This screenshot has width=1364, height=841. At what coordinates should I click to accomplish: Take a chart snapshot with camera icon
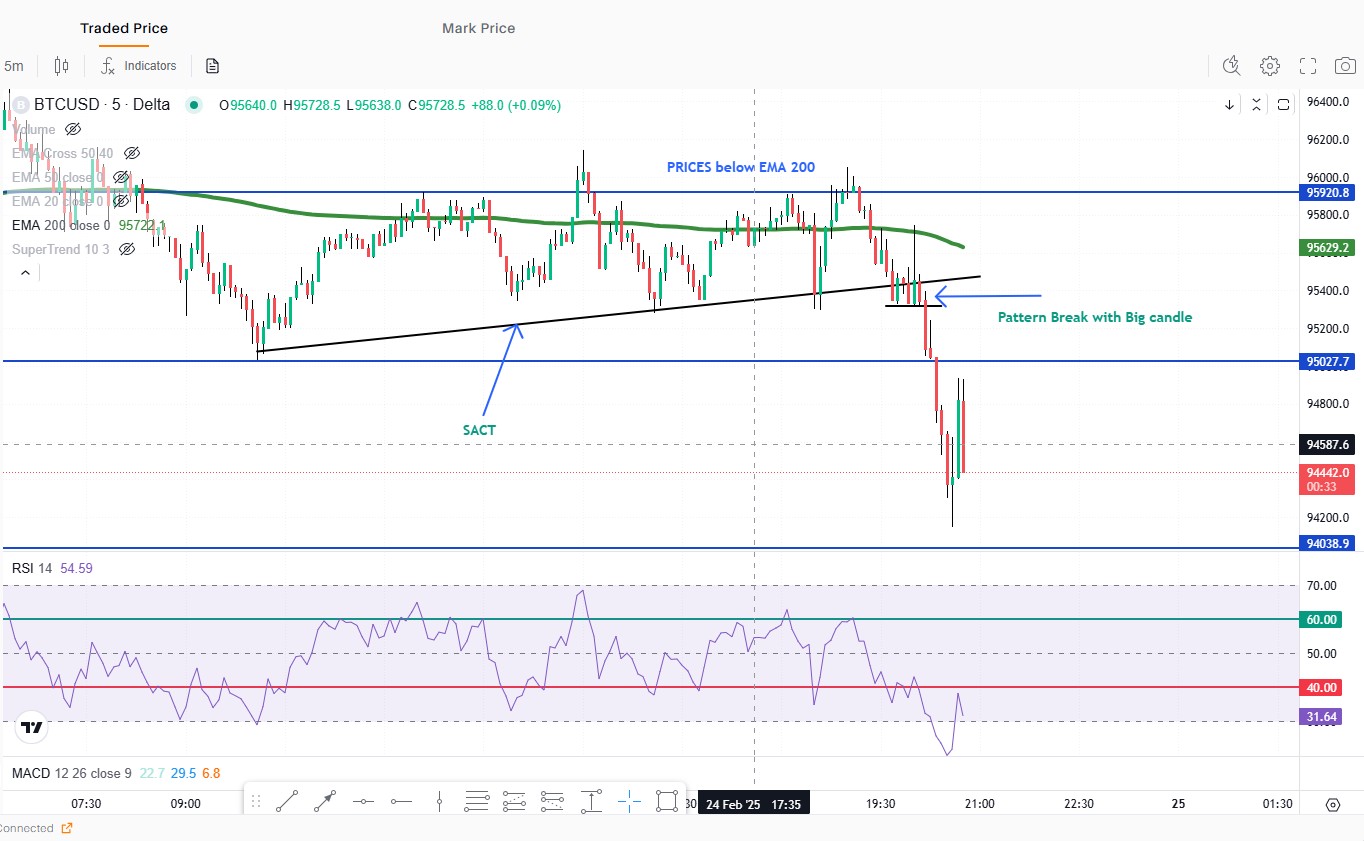pyautogui.click(x=1345, y=66)
